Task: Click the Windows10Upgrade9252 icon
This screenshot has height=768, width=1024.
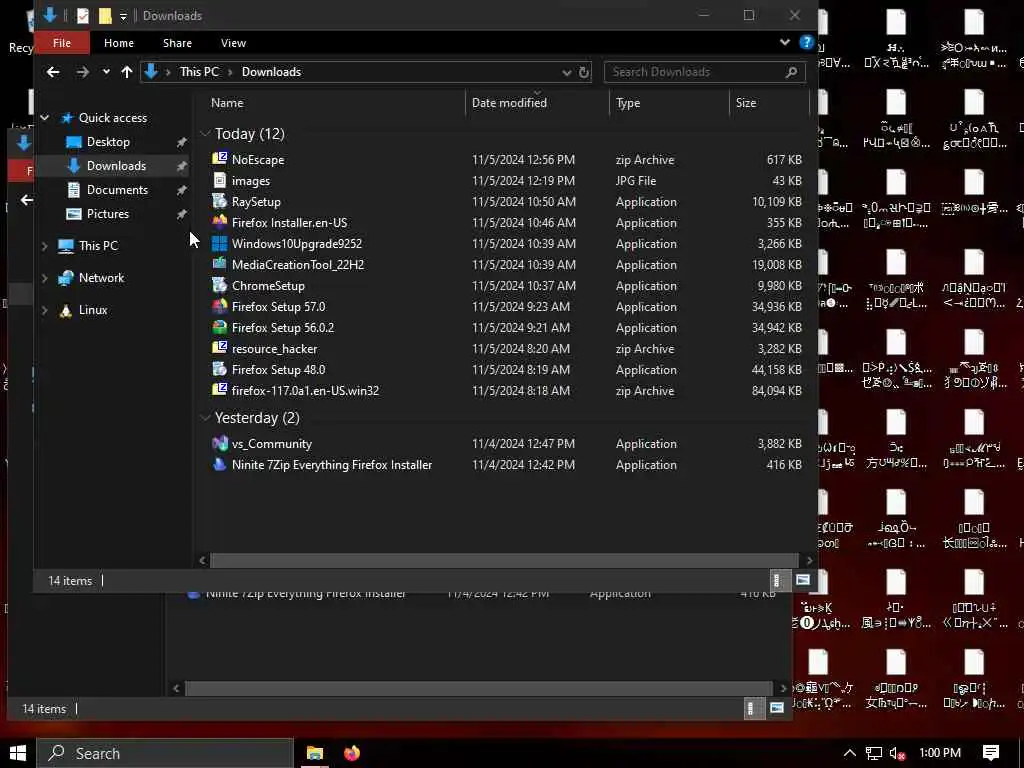Action: (219, 243)
